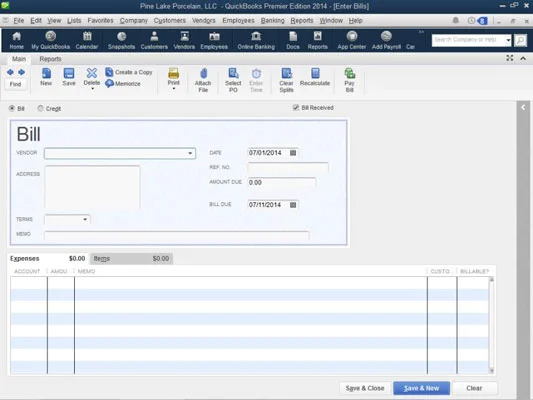The image size is (533, 400).
Task: Switch to the Main ribbon tab
Action: pos(19,59)
